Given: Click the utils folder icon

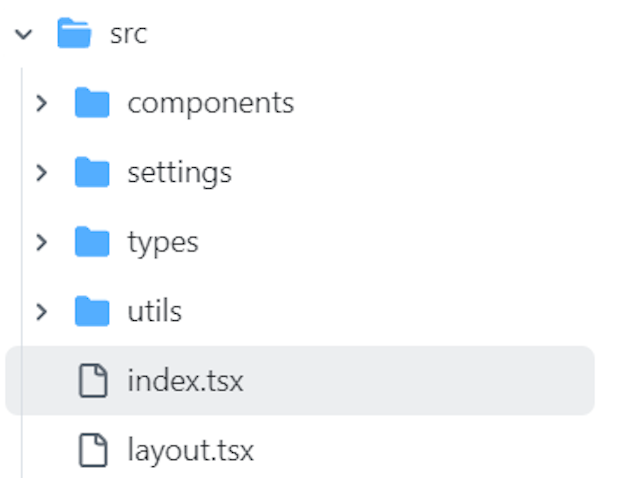Looking at the screenshot, I should (92, 311).
